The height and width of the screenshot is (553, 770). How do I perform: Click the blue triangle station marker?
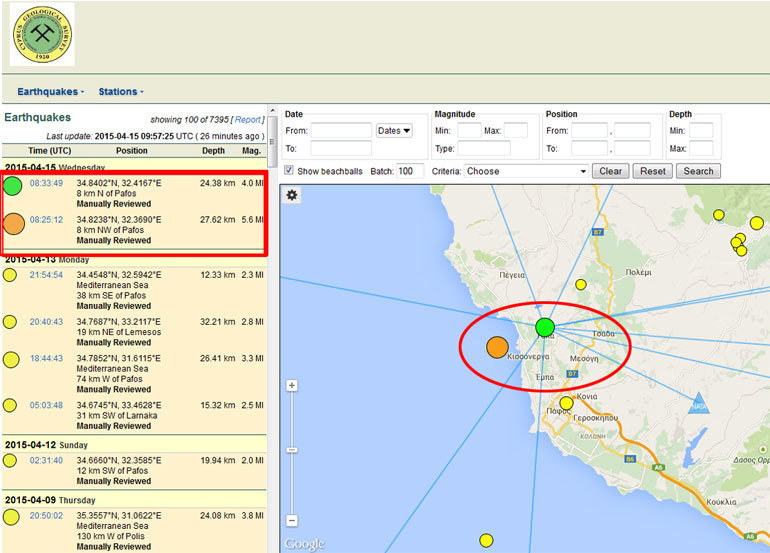tap(698, 405)
